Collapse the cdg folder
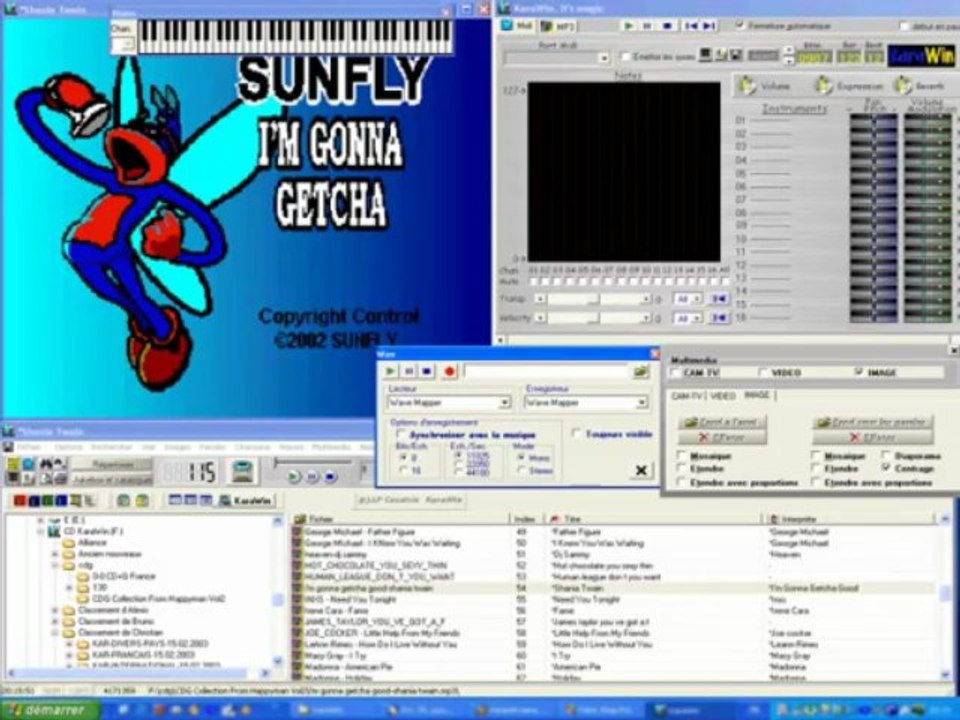960x720 pixels. (55, 565)
